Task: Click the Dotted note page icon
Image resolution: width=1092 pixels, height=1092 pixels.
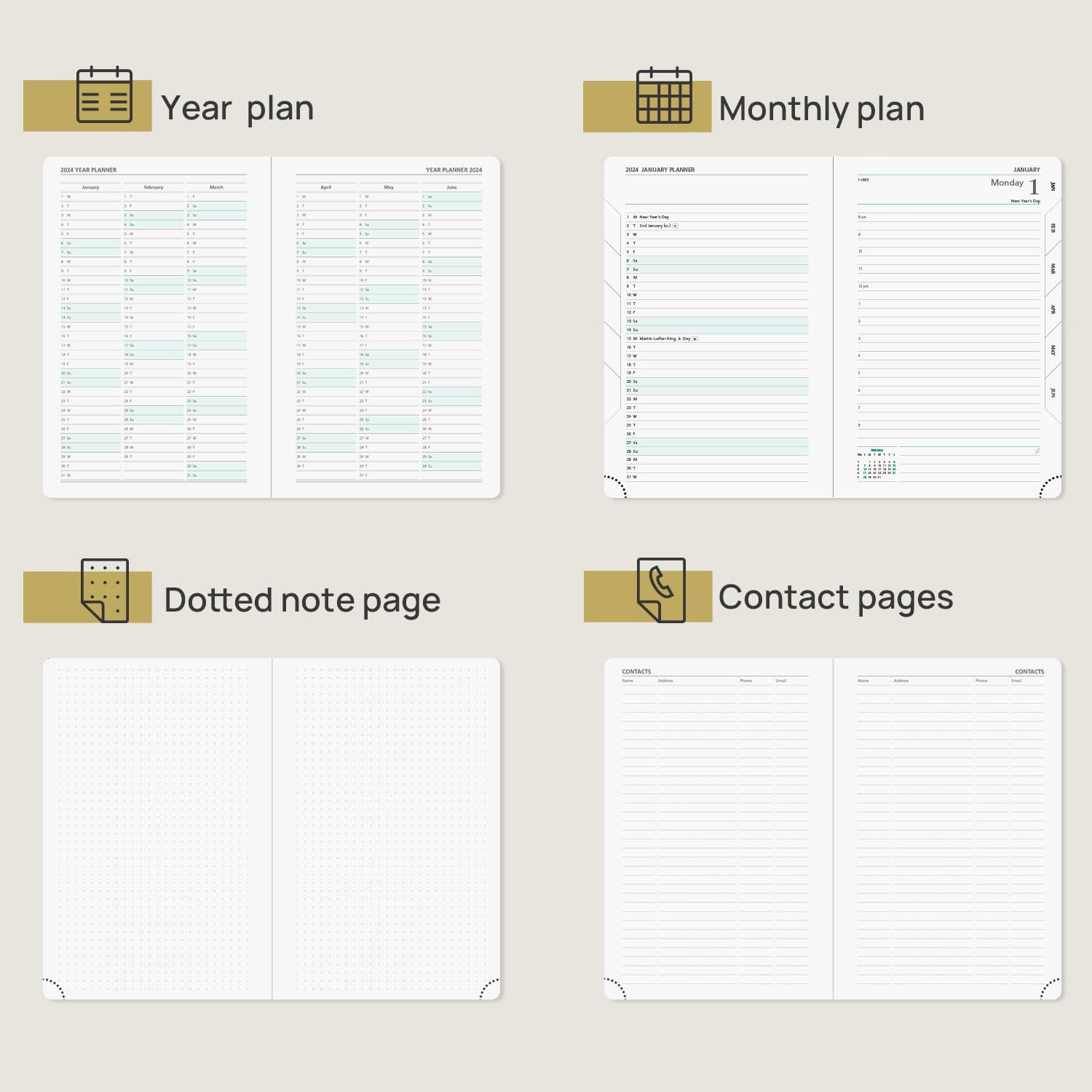Action: (105, 590)
